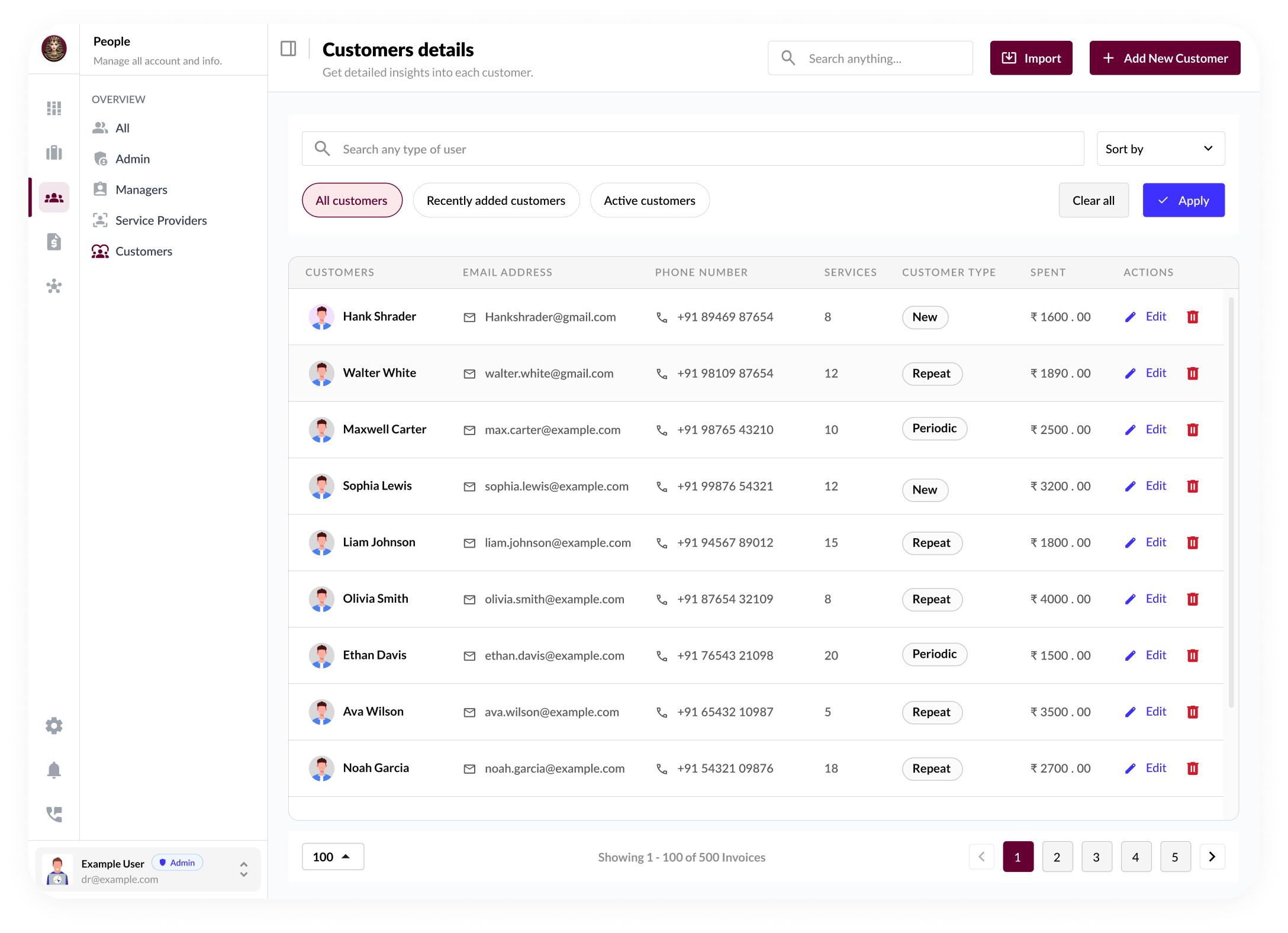The width and height of the screenshot is (1288, 933).
Task: Click the pharaoh logo avatar
Action: tap(54, 49)
